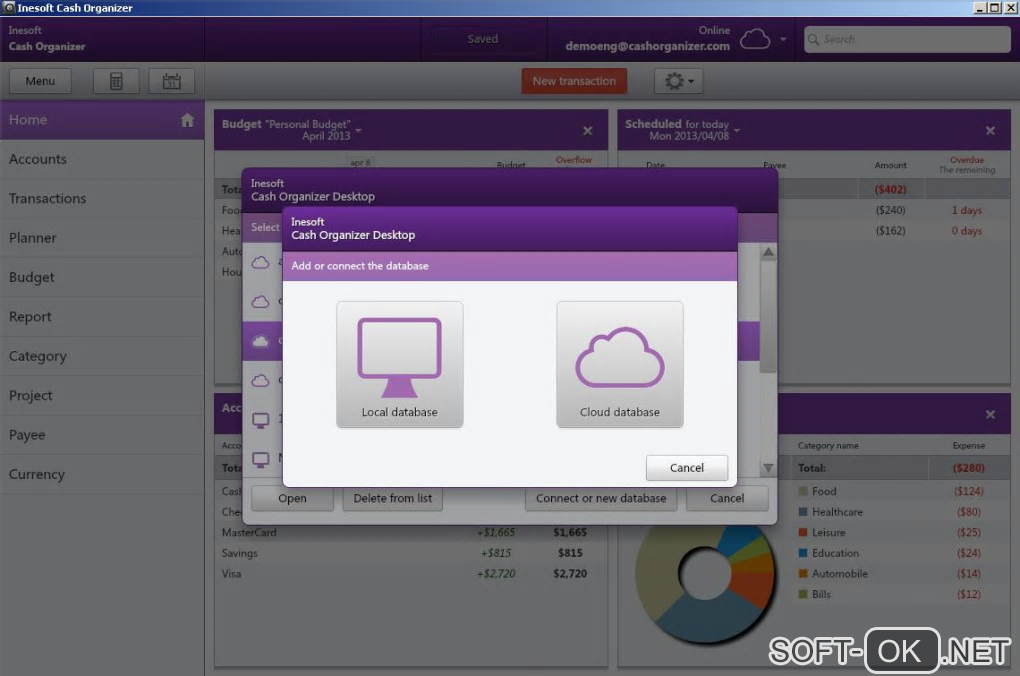1020x676 pixels.
Task: Click scroll up arrow in database list
Action: (x=768, y=252)
